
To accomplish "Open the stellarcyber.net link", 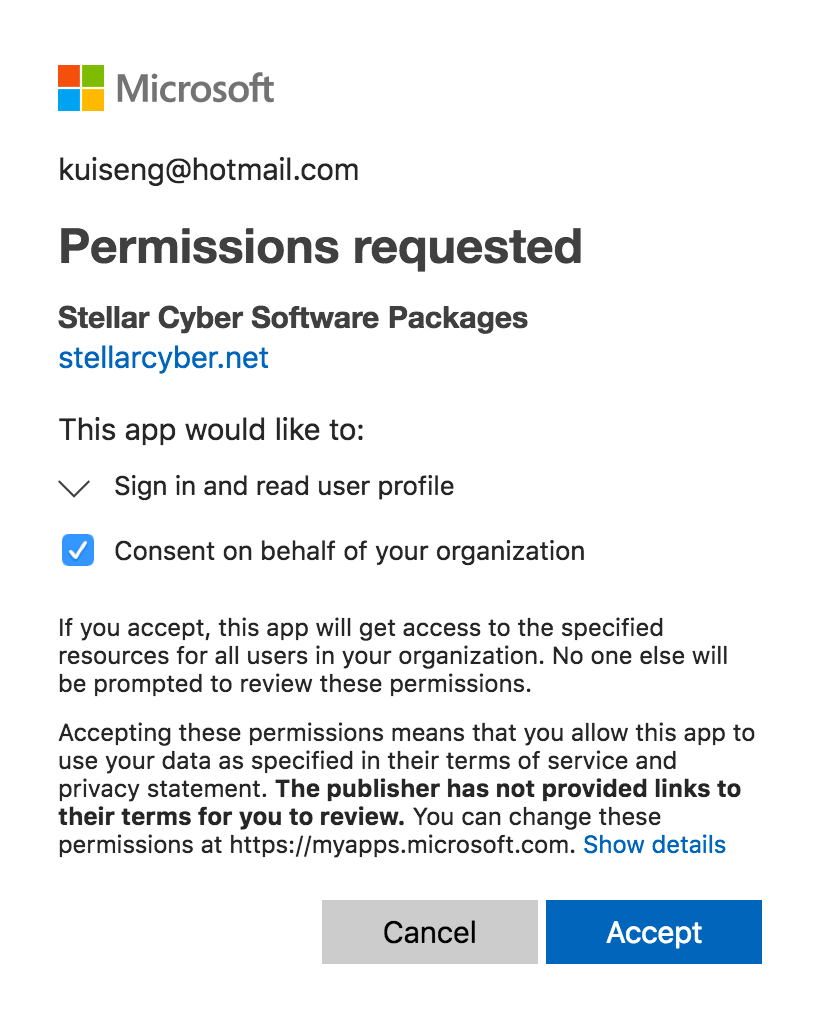I will (x=163, y=358).
